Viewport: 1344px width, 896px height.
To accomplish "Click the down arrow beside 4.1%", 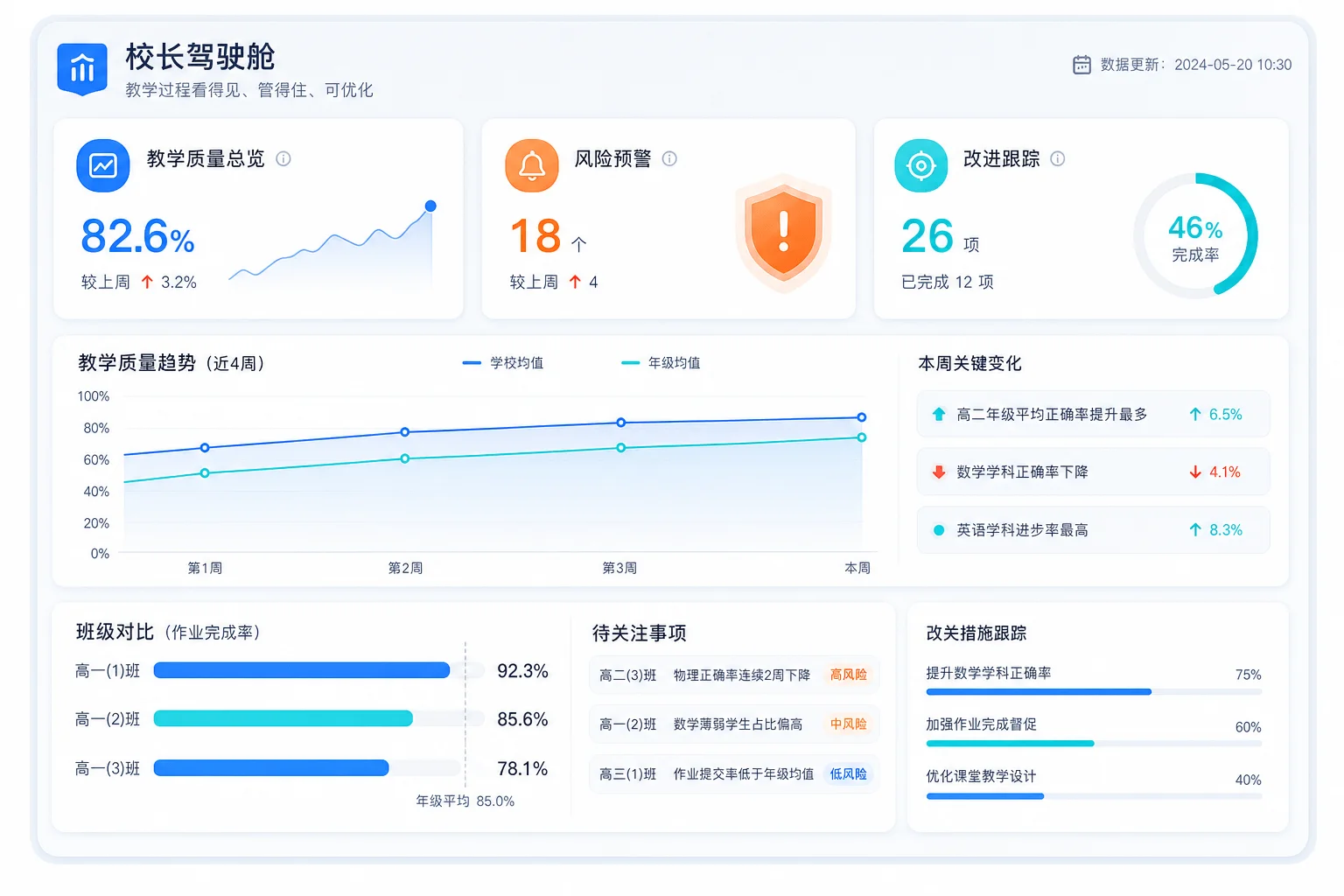I will point(1195,472).
